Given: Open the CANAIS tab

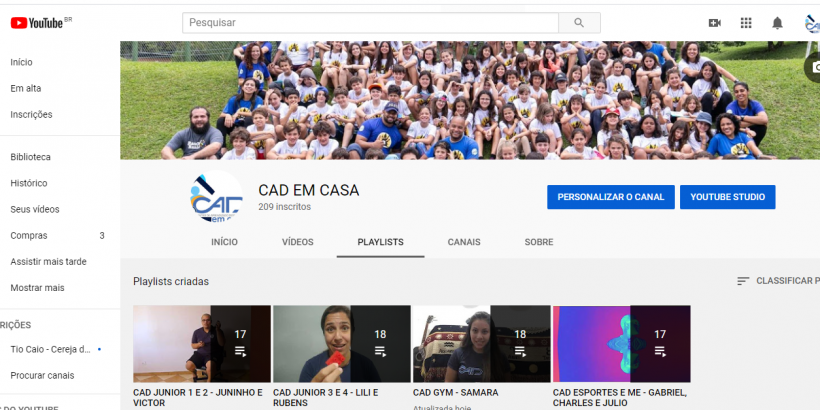Looking at the screenshot, I should (463, 242).
